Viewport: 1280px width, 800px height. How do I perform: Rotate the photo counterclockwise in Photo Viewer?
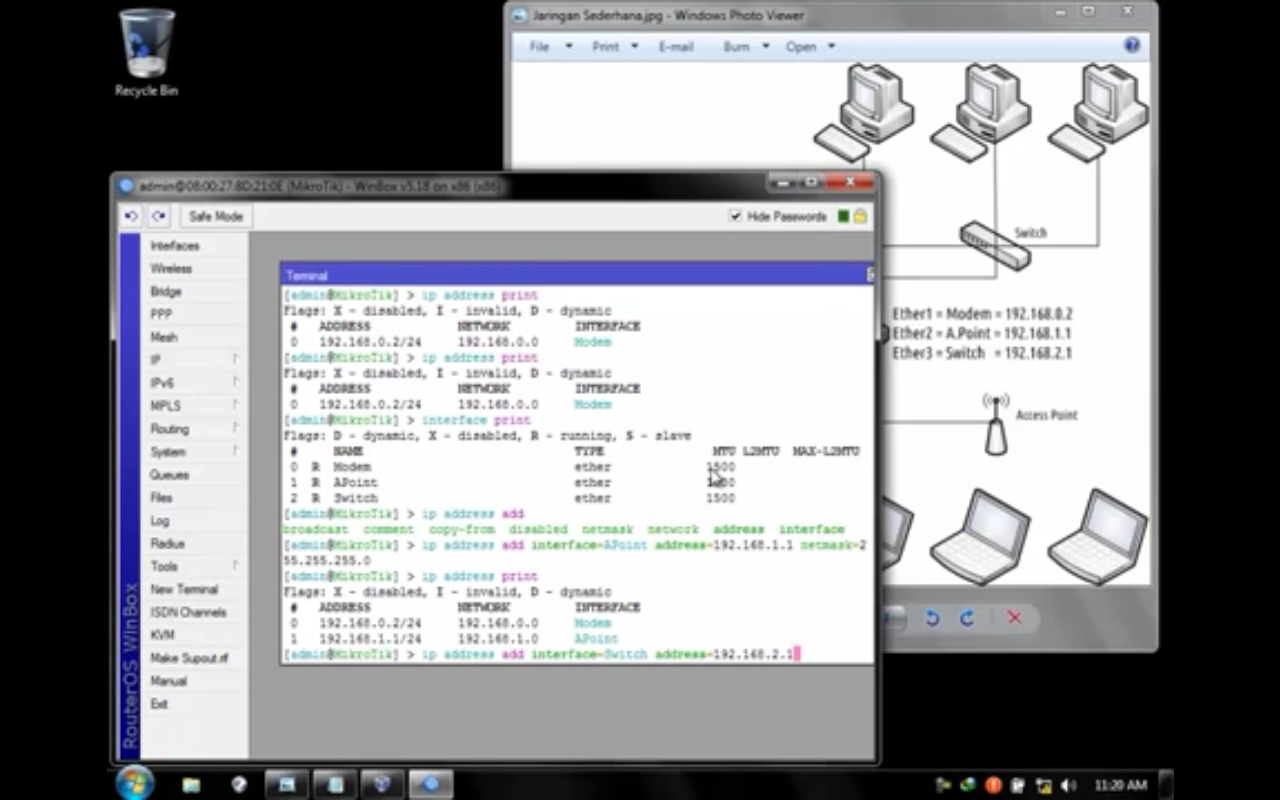pos(932,618)
